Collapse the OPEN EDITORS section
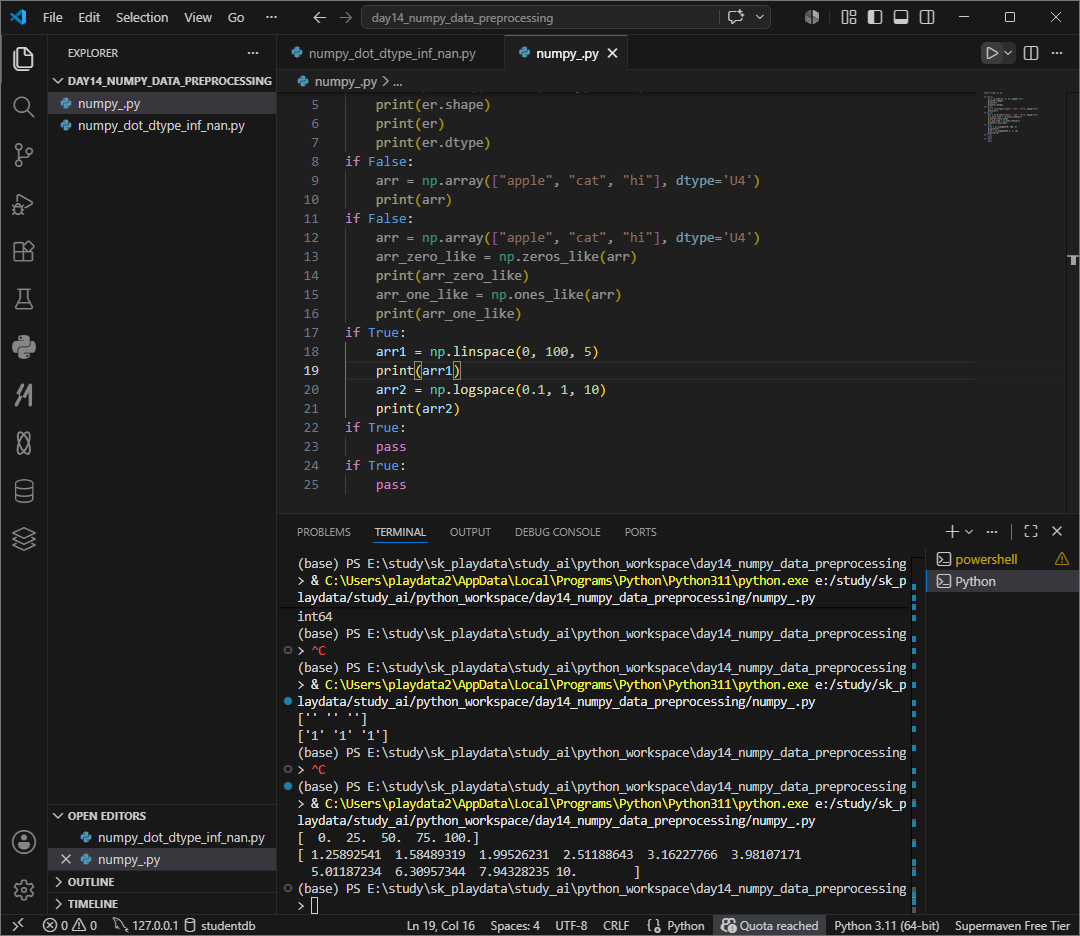The image size is (1080, 936). (163, 815)
